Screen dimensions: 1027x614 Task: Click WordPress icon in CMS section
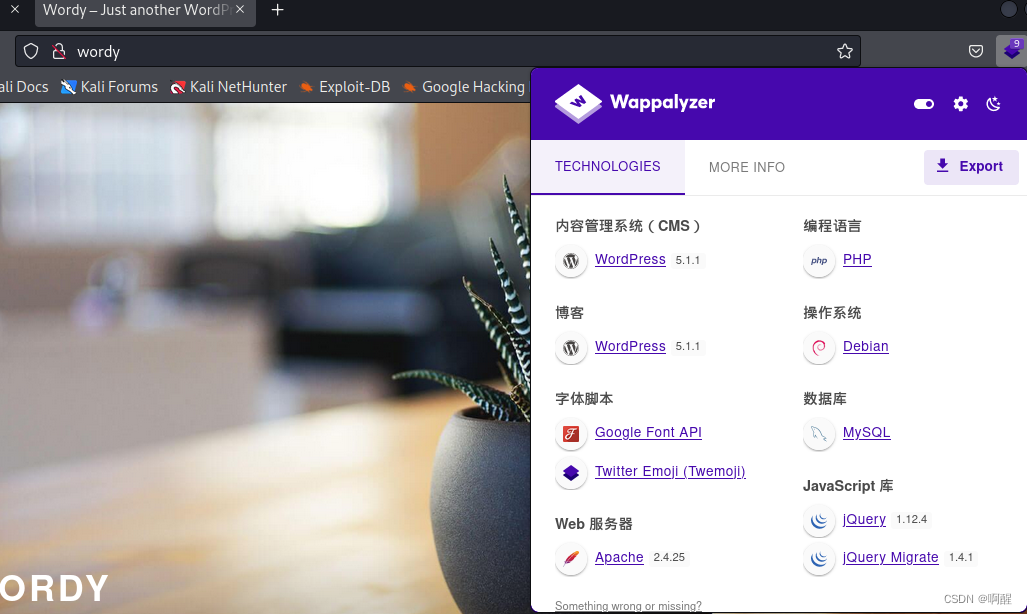pos(571,261)
